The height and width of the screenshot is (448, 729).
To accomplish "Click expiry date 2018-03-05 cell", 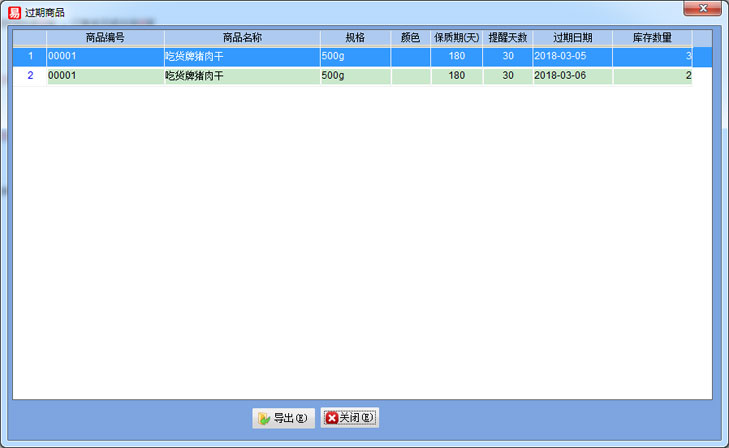I will coord(572,57).
